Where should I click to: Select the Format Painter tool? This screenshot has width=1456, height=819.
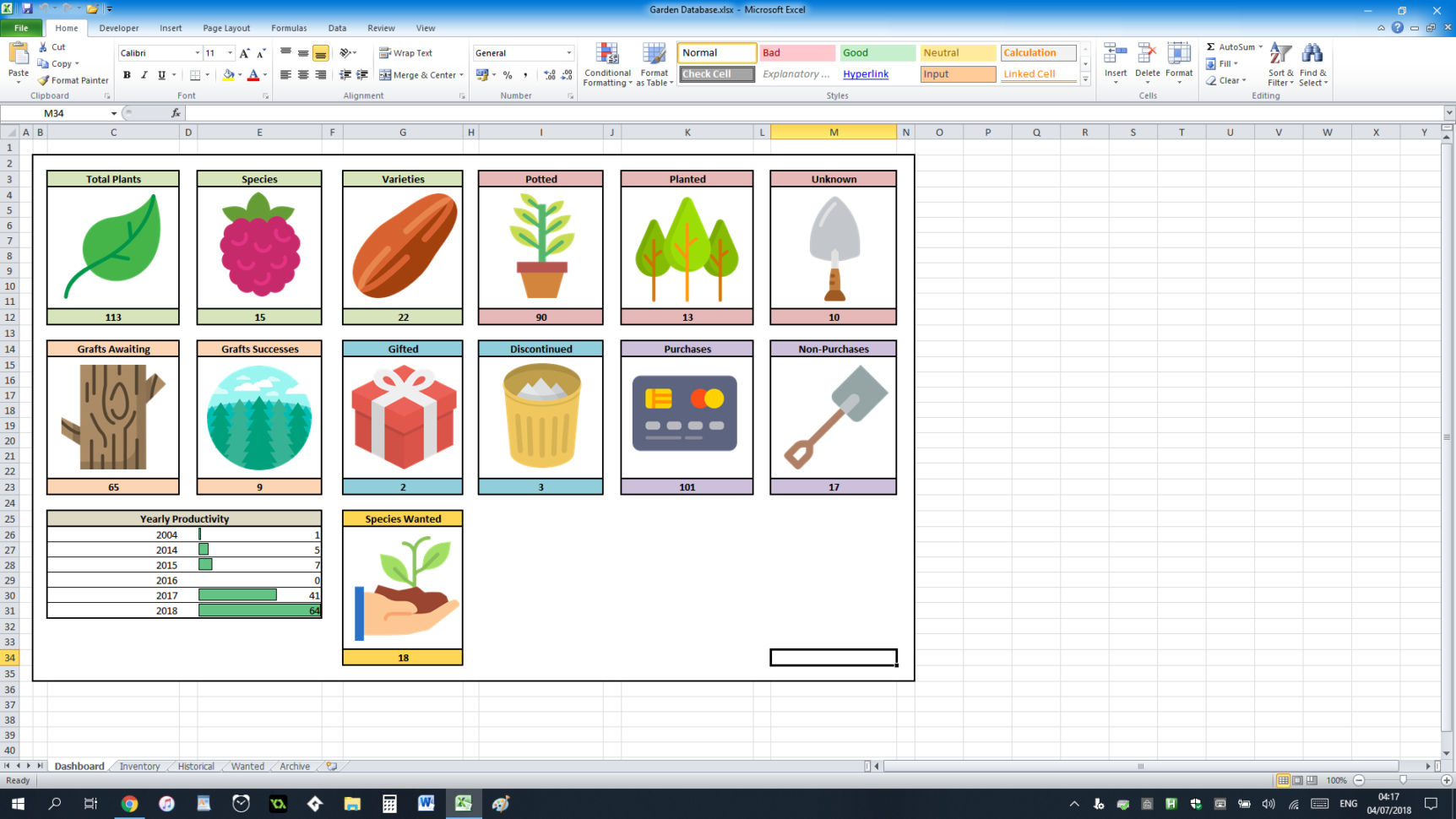pos(73,80)
